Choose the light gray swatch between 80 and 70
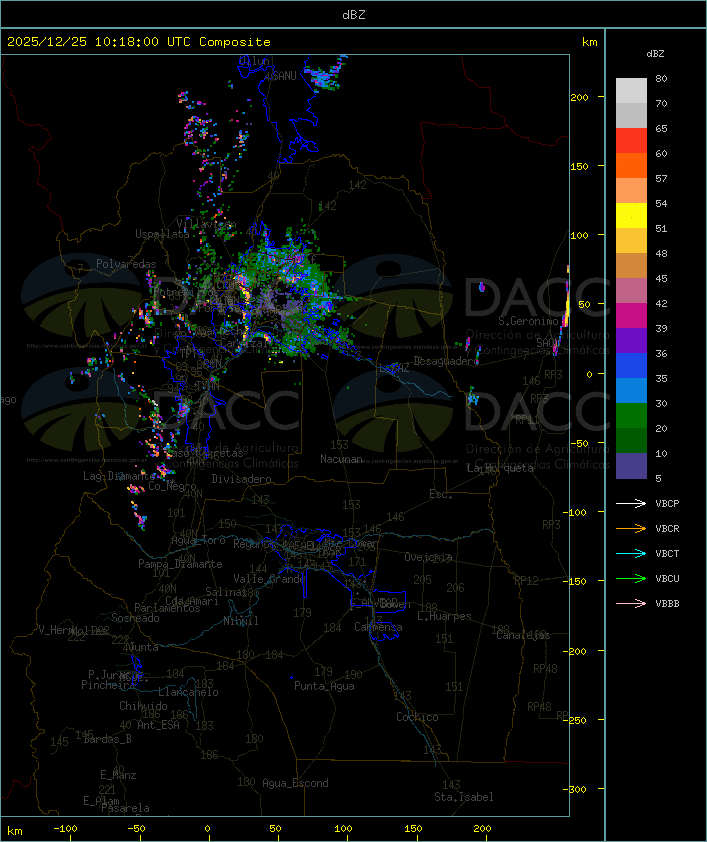Viewport: 707px width, 842px height. pyautogui.click(x=631, y=91)
